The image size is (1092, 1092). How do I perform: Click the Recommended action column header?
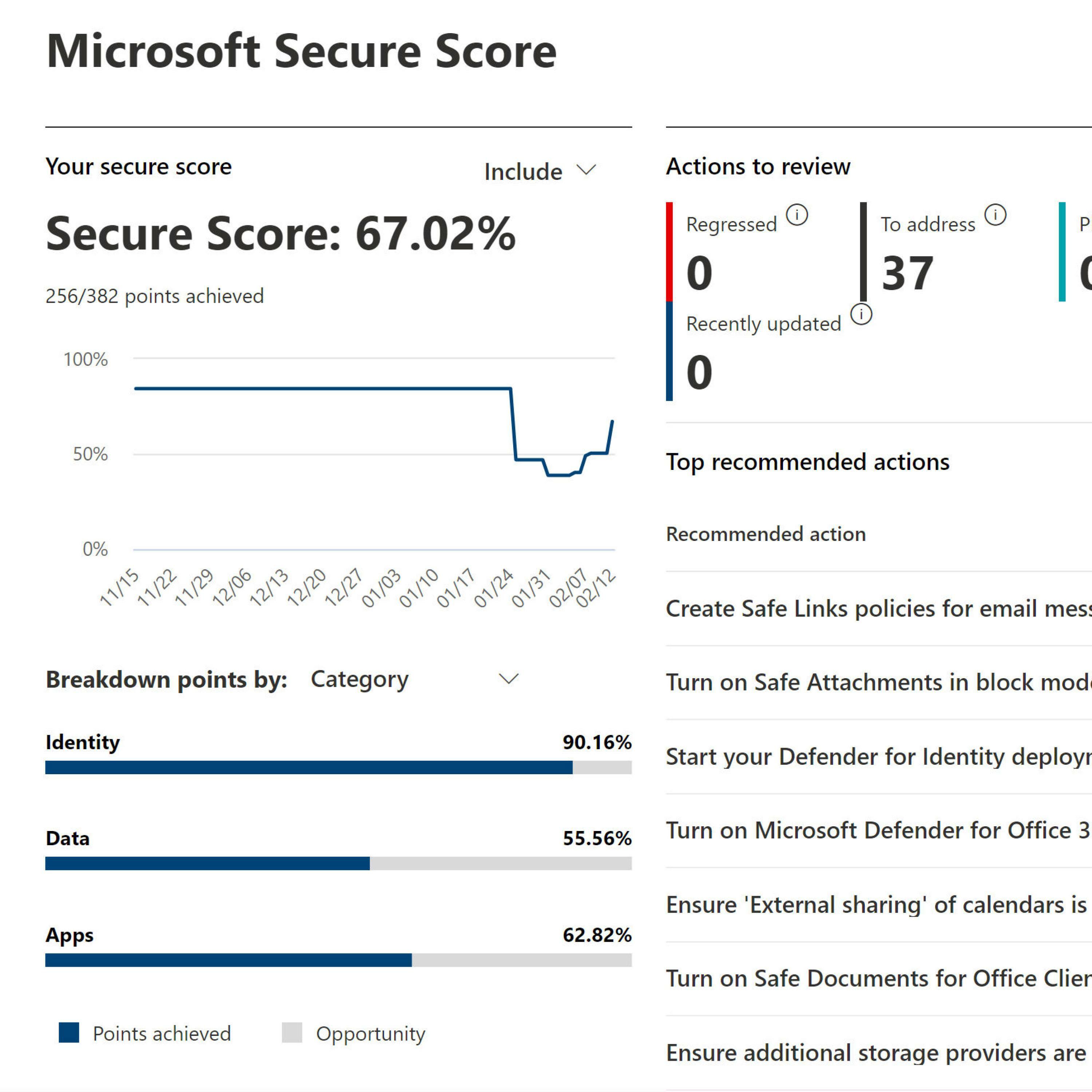[765, 534]
